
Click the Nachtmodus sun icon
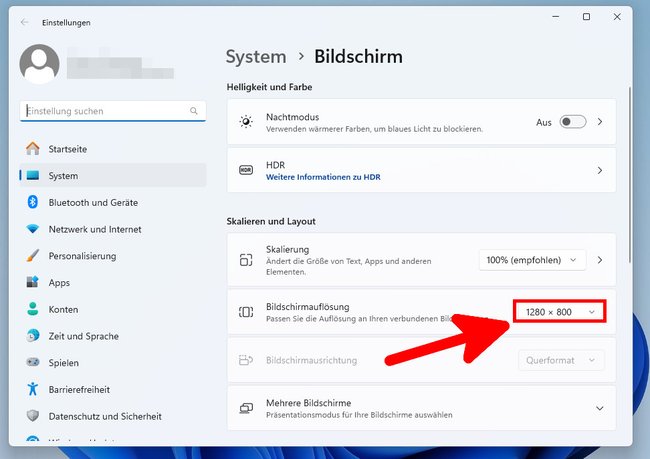point(246,122)
